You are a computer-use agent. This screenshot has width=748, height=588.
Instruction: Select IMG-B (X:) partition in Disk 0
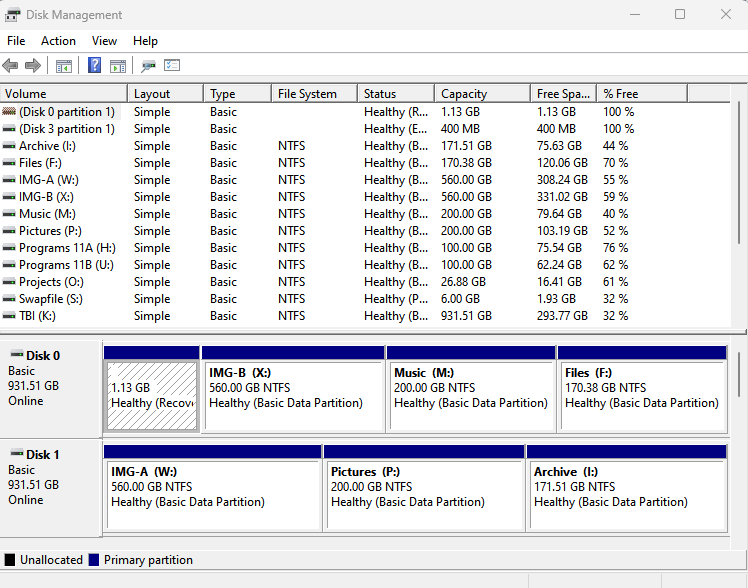293,396
